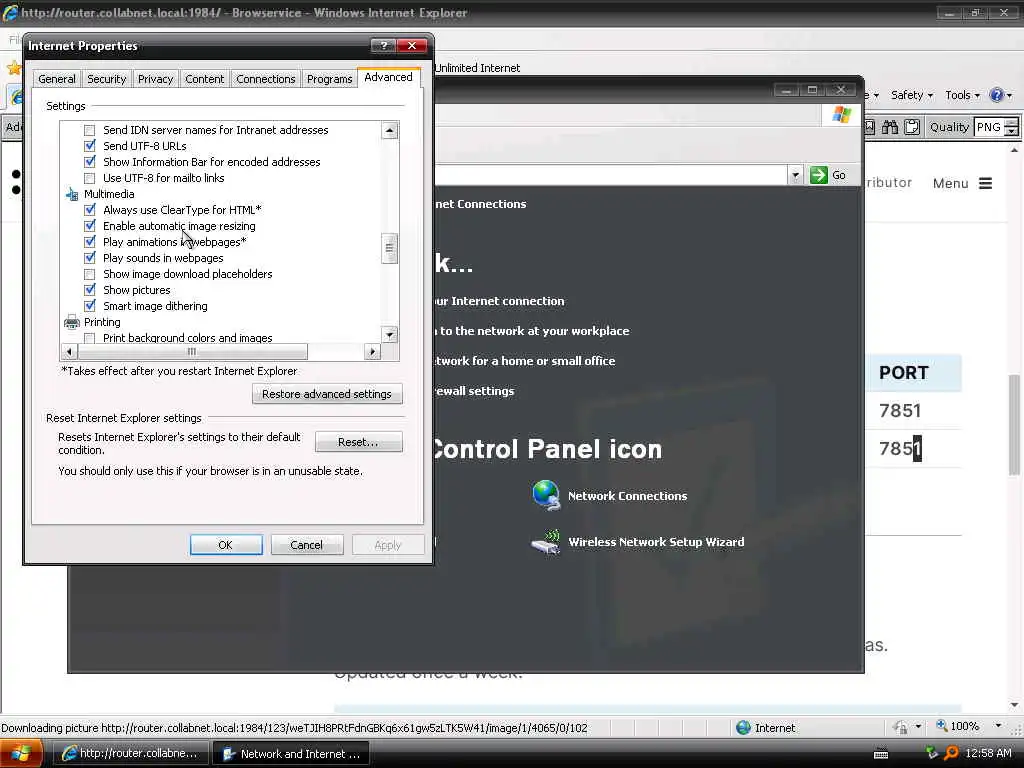The image size is (1024, 768).
Task: Open the zoom level 100% dropdown arrow
Action: [998, 726]
